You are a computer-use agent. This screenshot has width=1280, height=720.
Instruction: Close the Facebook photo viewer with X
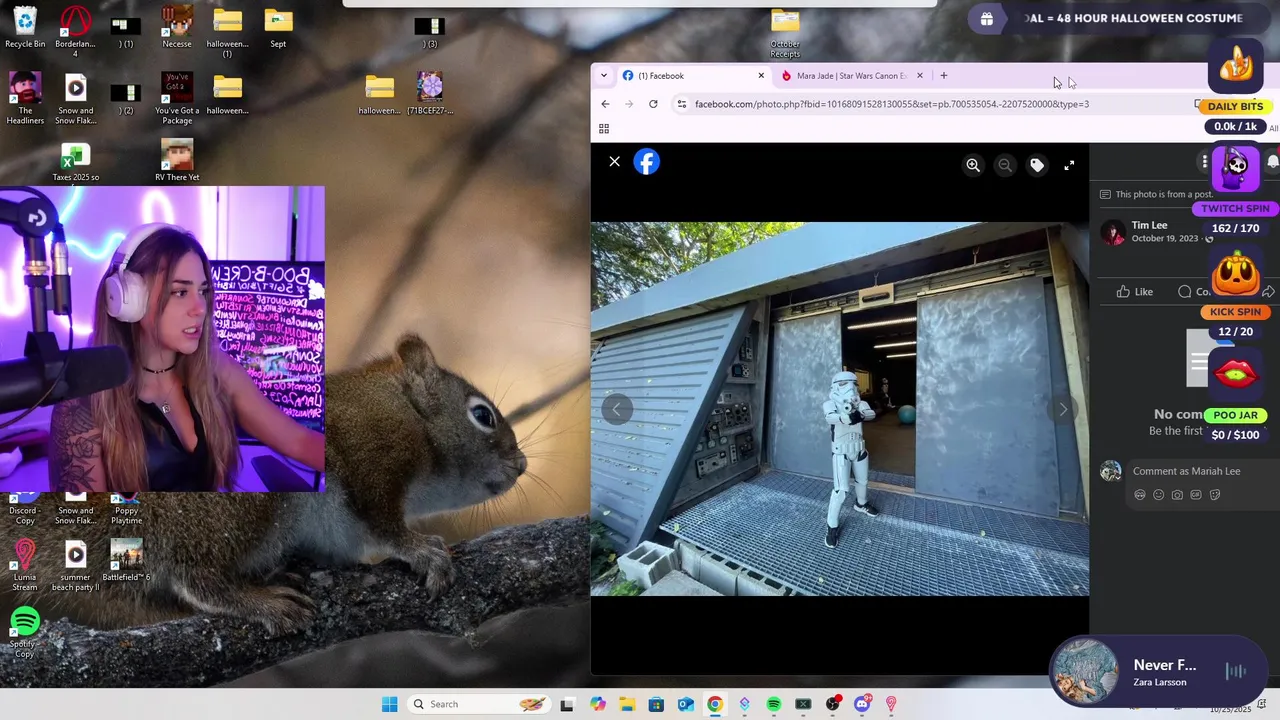pyautogui.click(x=614, y=162)
